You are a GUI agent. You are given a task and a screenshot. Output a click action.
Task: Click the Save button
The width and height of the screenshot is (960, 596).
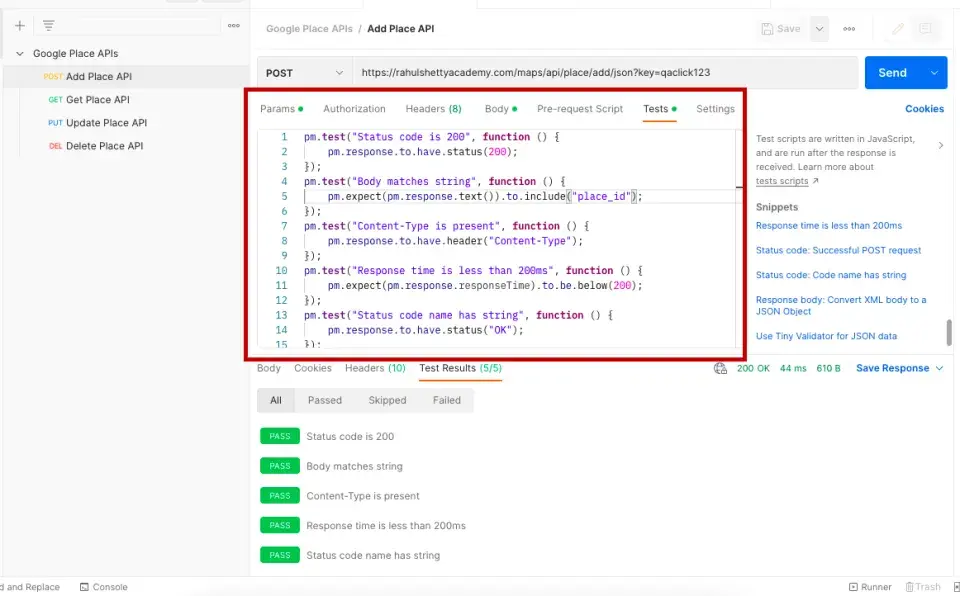(x=781, y=29)
